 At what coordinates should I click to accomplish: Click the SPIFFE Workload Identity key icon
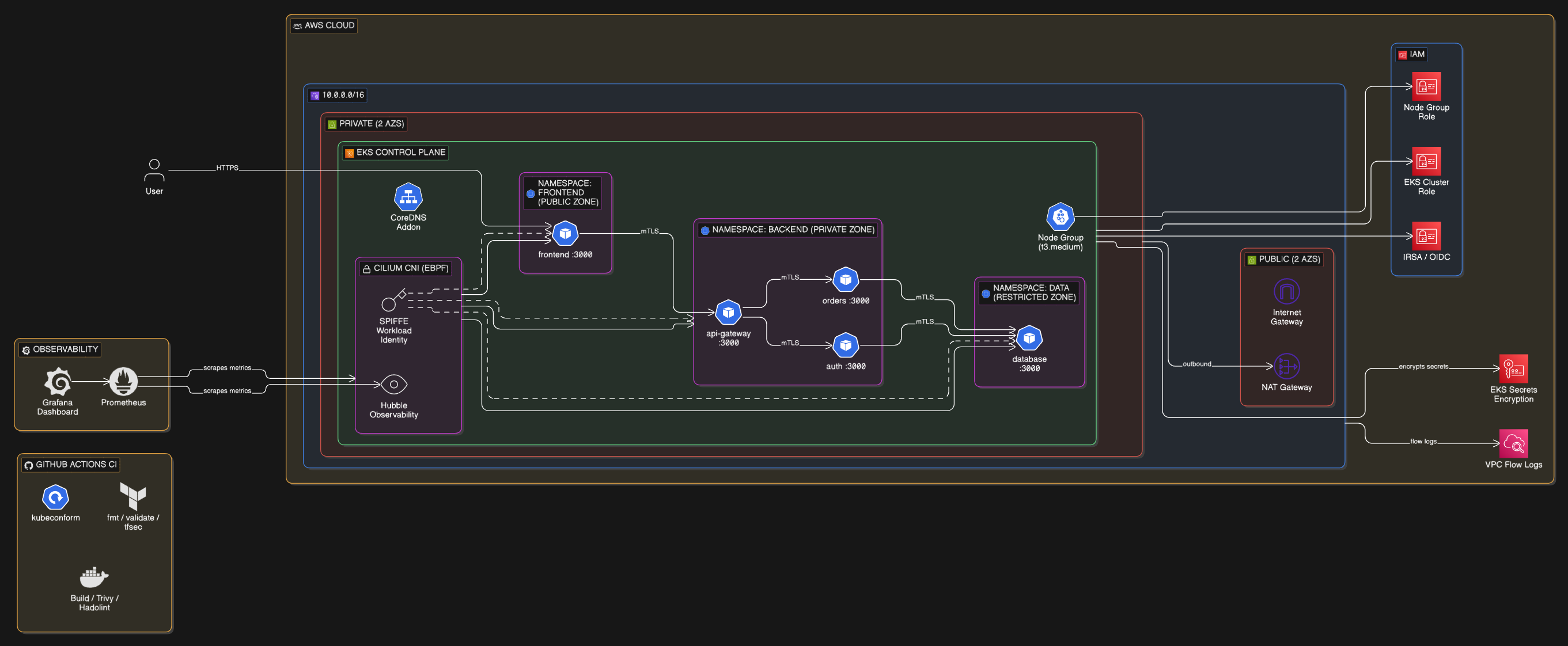pos(393,301)
